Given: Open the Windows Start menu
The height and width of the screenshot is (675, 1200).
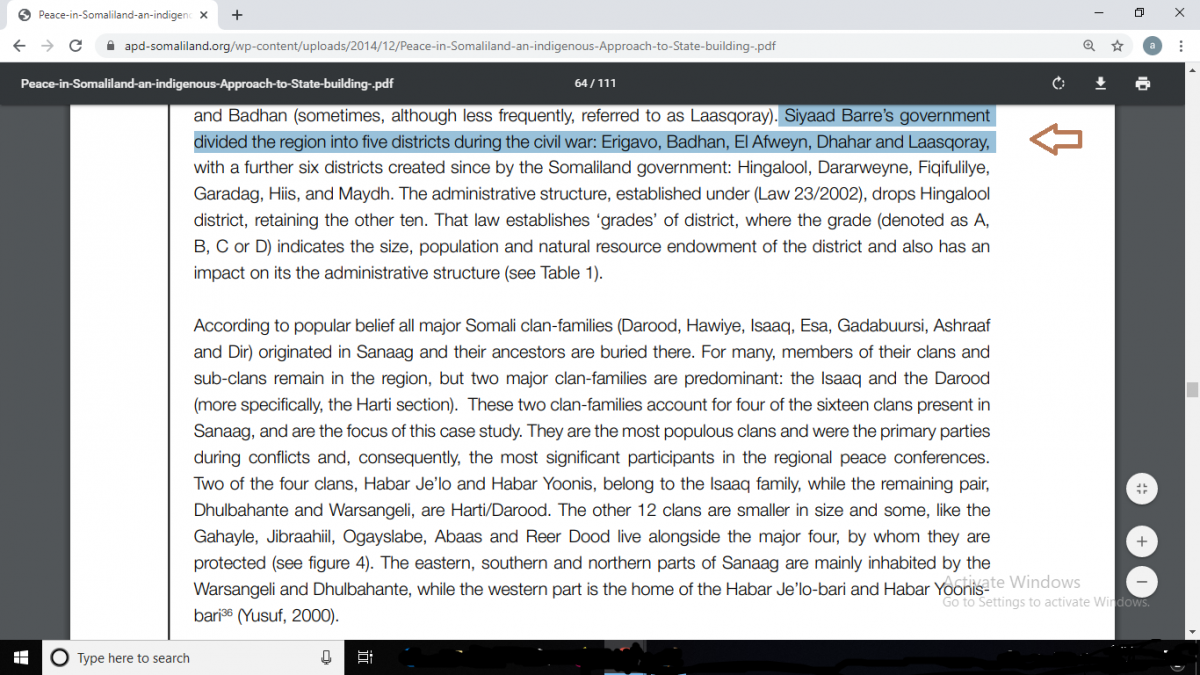Looking at the screenshot, I should (x=20, y=657).
